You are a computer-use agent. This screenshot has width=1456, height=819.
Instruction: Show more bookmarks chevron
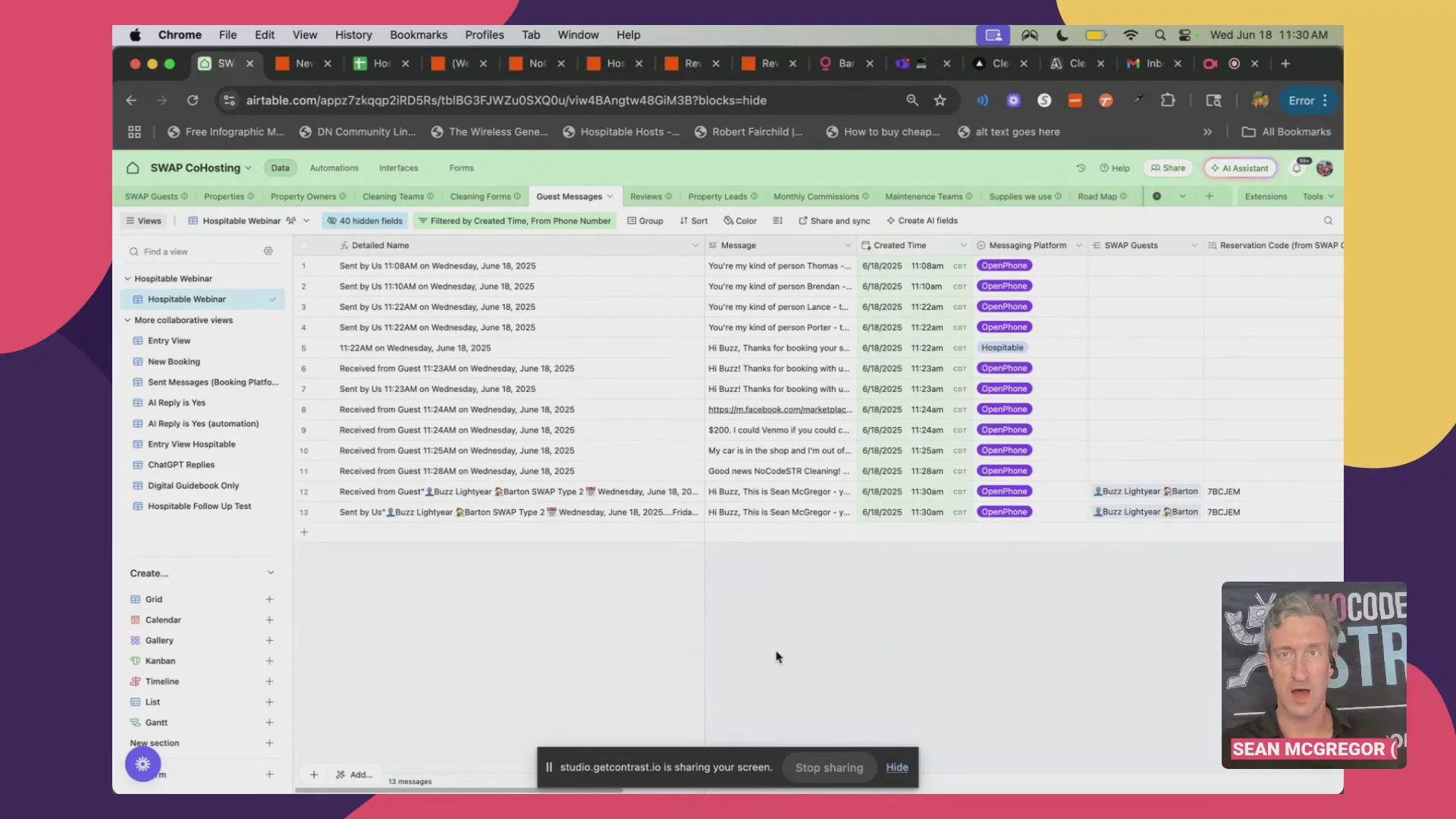pyautogui.click(x=1207, y=132)
